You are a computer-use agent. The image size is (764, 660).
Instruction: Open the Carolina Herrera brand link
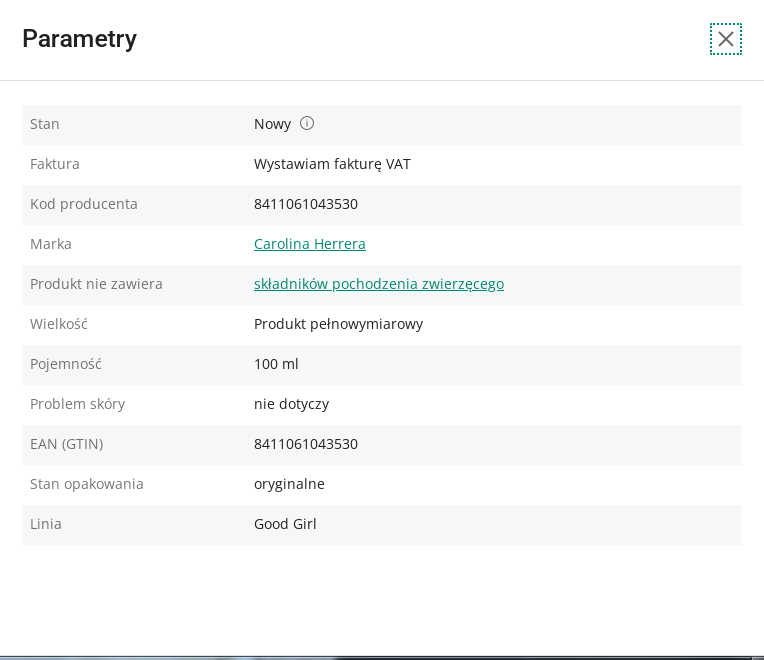tap(310, 244)
